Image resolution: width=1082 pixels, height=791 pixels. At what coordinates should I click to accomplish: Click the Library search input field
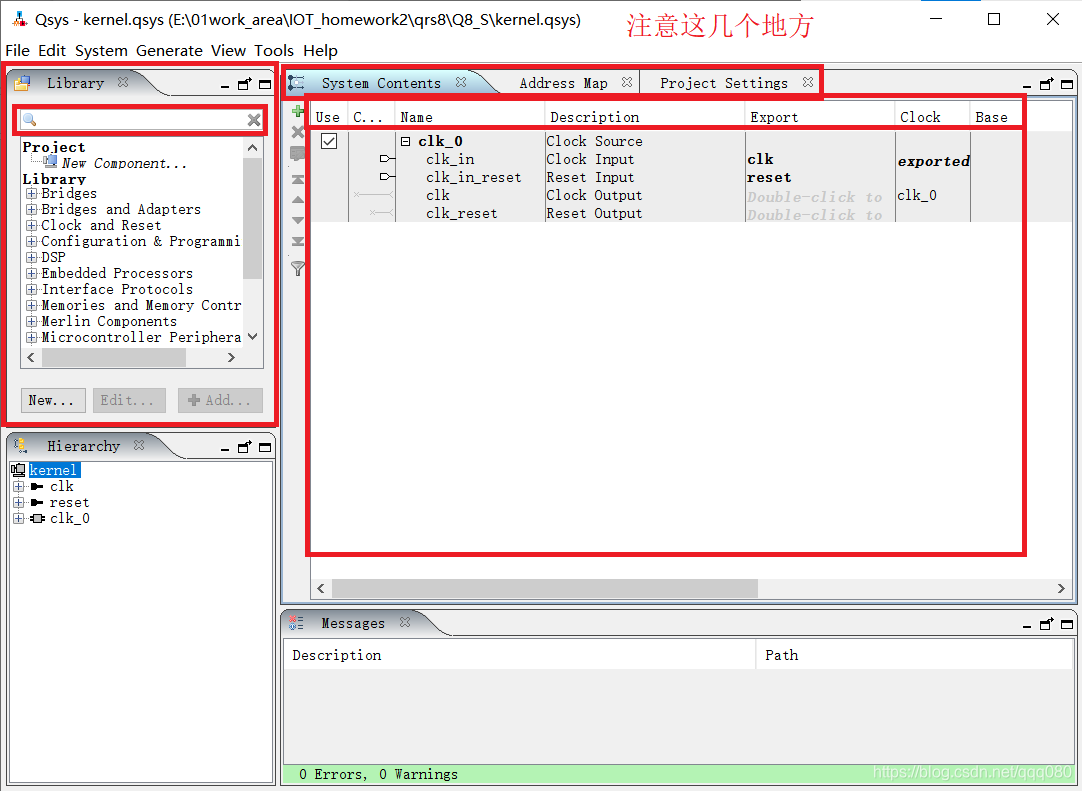tap(141, 120)
